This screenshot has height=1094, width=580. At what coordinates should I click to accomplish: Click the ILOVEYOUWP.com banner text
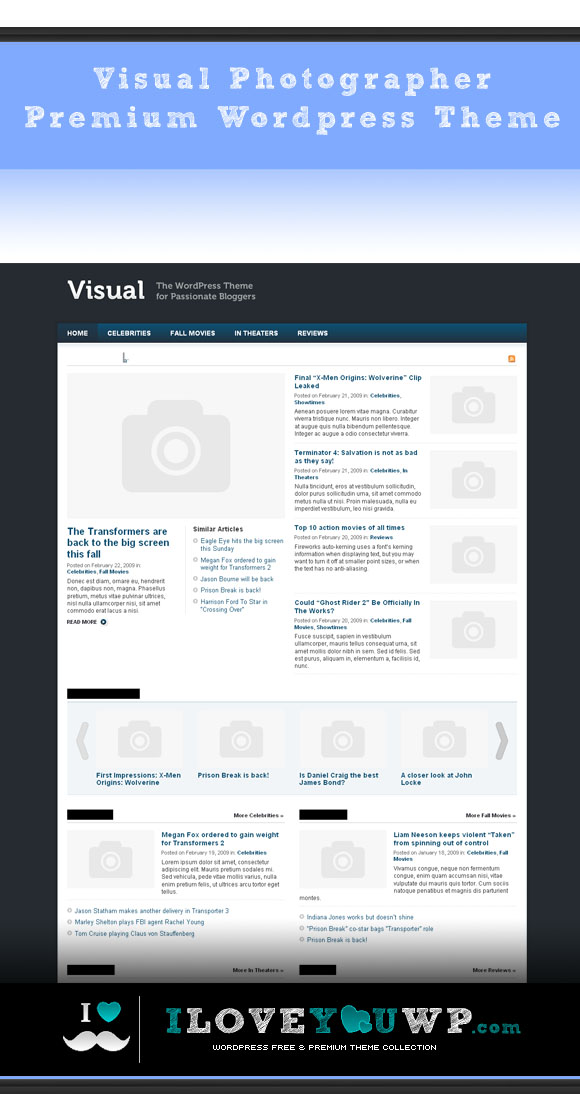[343, 1021]
